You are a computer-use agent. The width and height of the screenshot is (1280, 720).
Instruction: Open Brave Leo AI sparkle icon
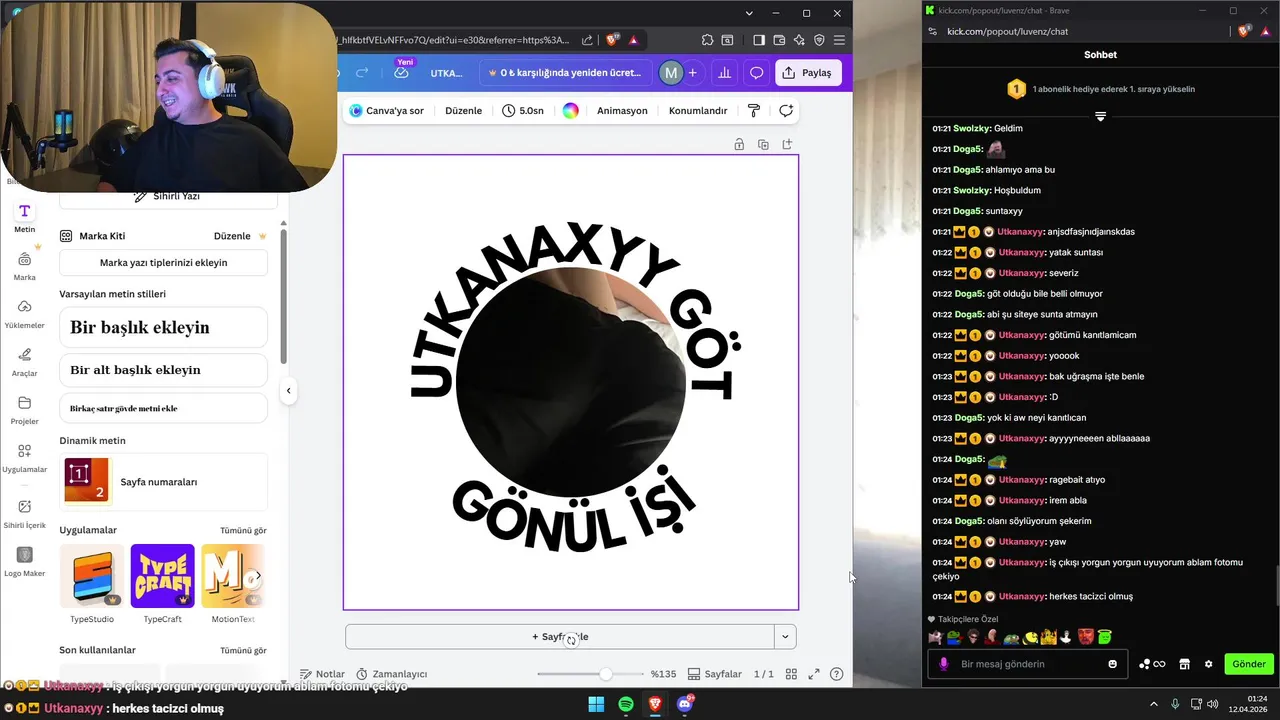pyautogui.click(x=799, y=40)
